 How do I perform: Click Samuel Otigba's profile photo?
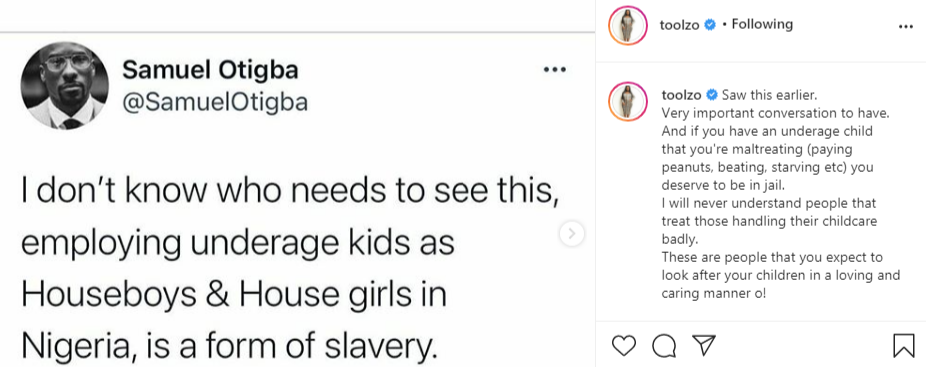[x=64, y=86]
